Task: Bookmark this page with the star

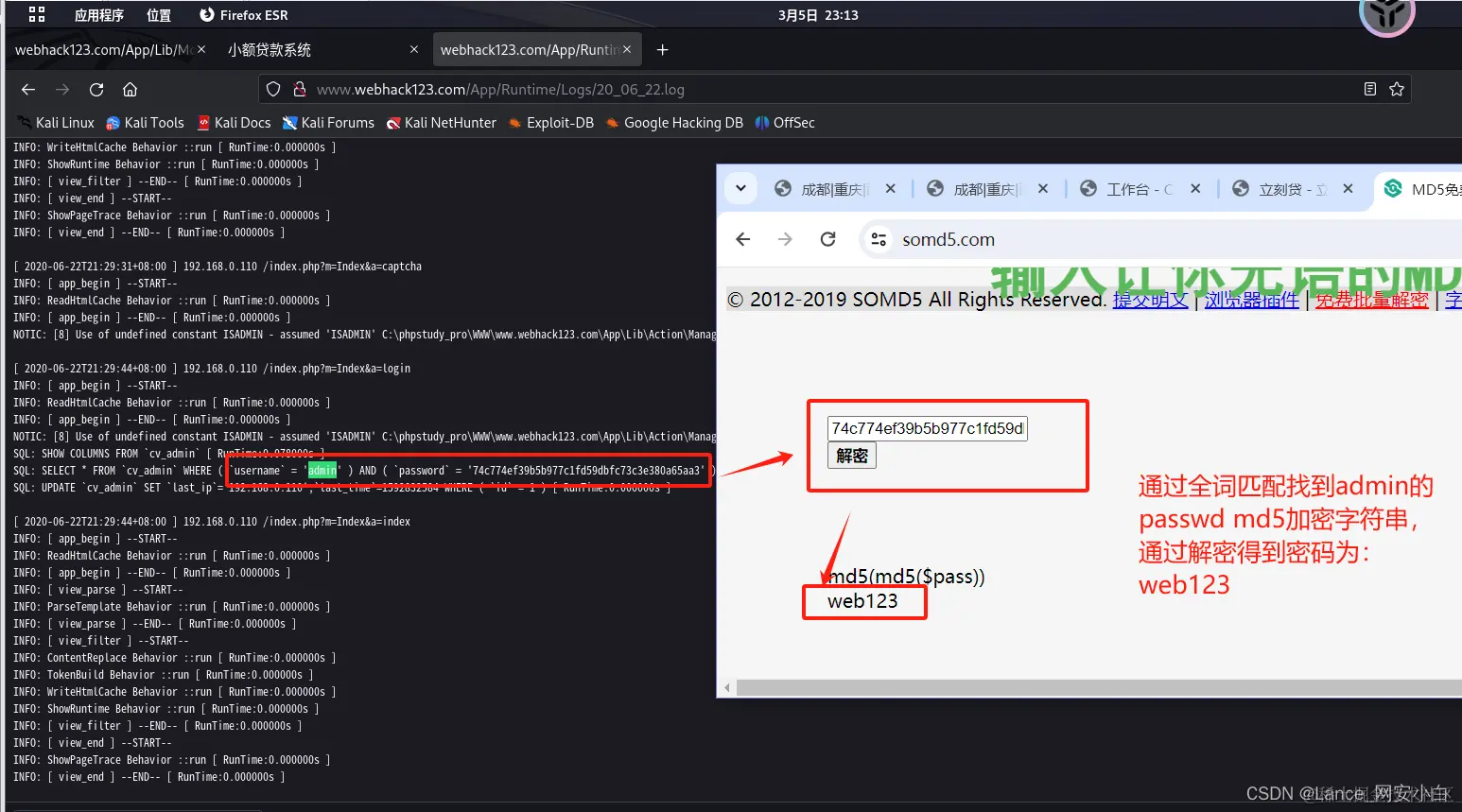Action: click(1397, 89)
